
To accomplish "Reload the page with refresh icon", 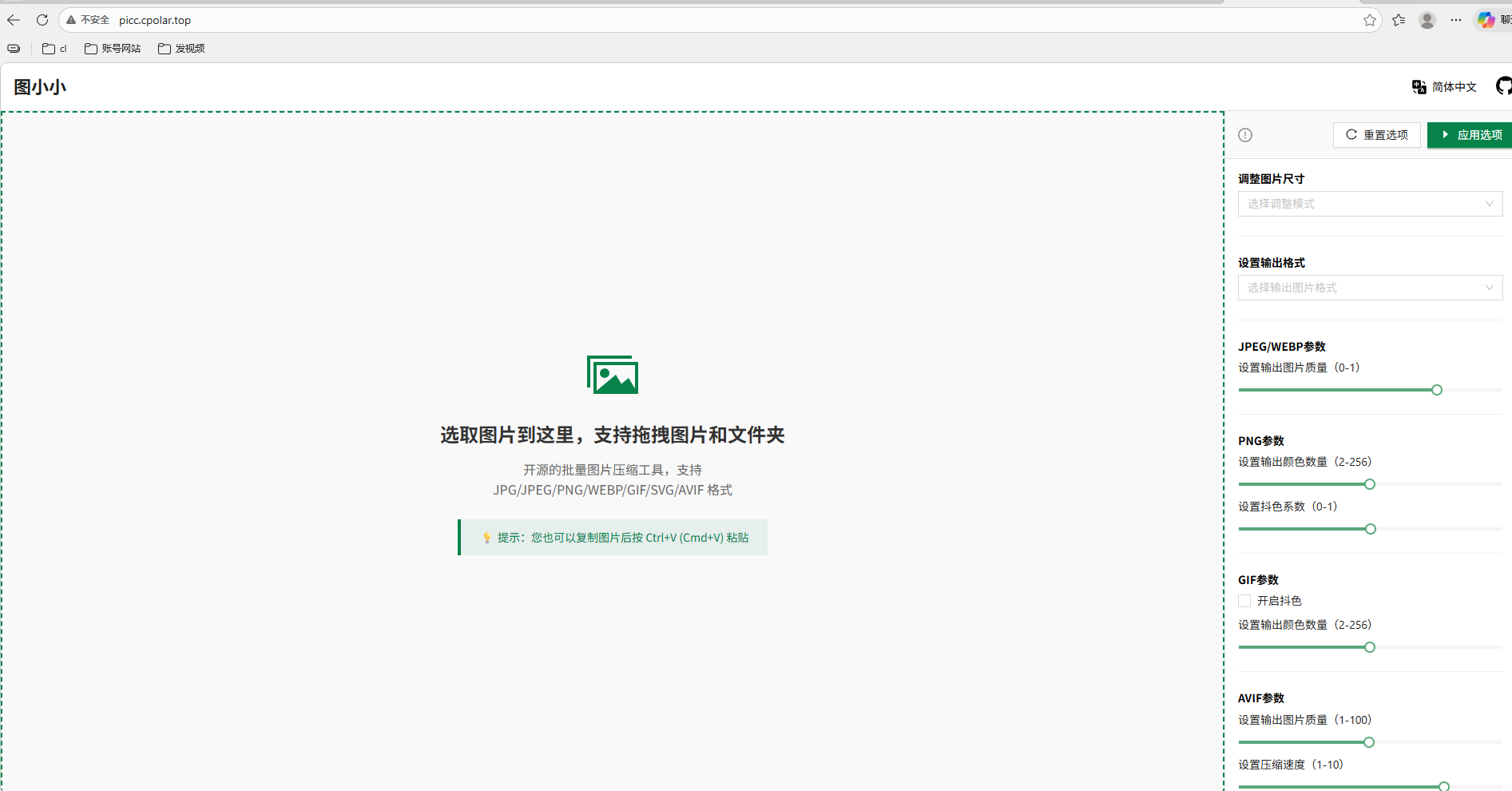I will [42, 20].
